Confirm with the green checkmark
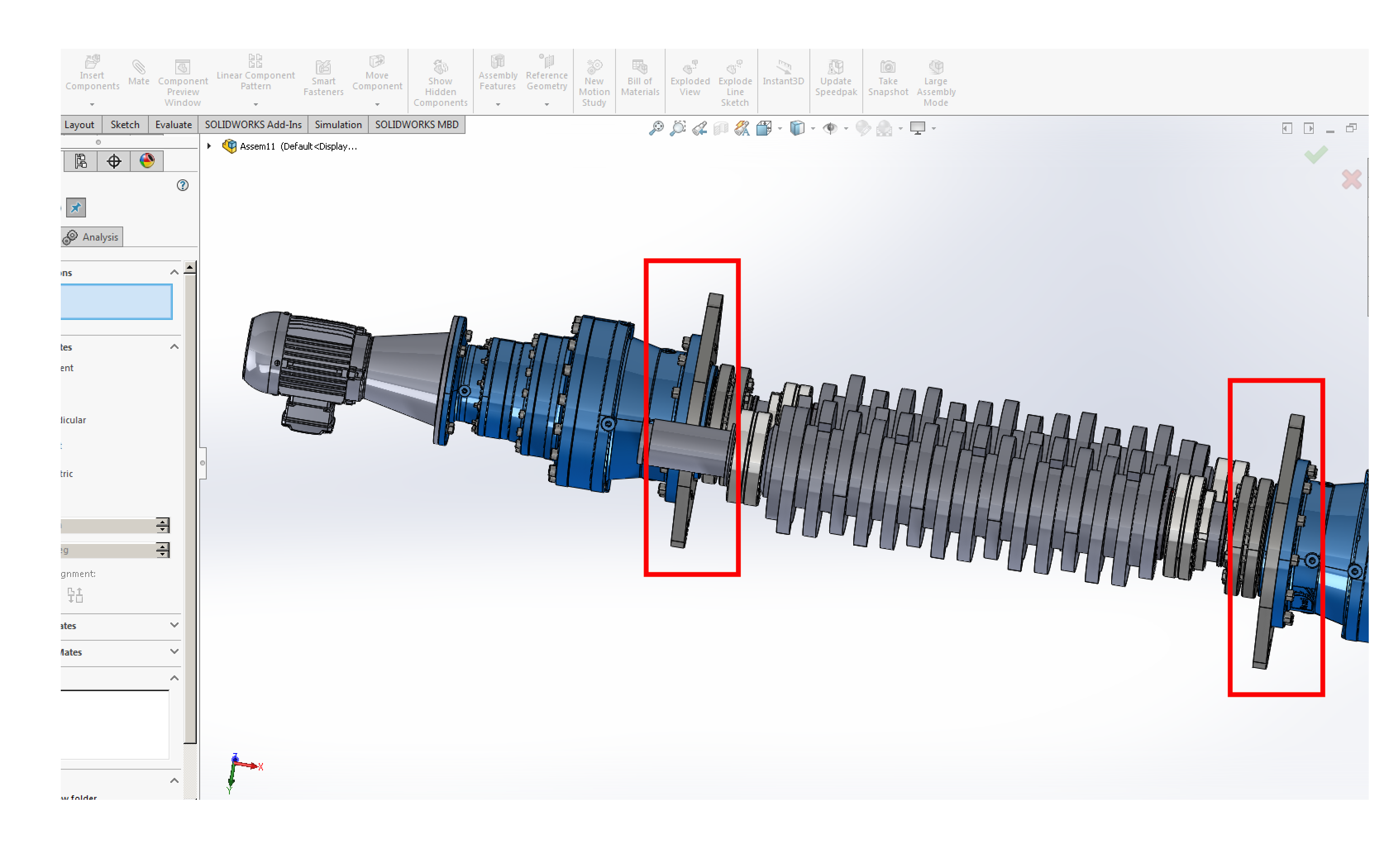Viewport: 1389px width, 868px height. click(1315, 155)
